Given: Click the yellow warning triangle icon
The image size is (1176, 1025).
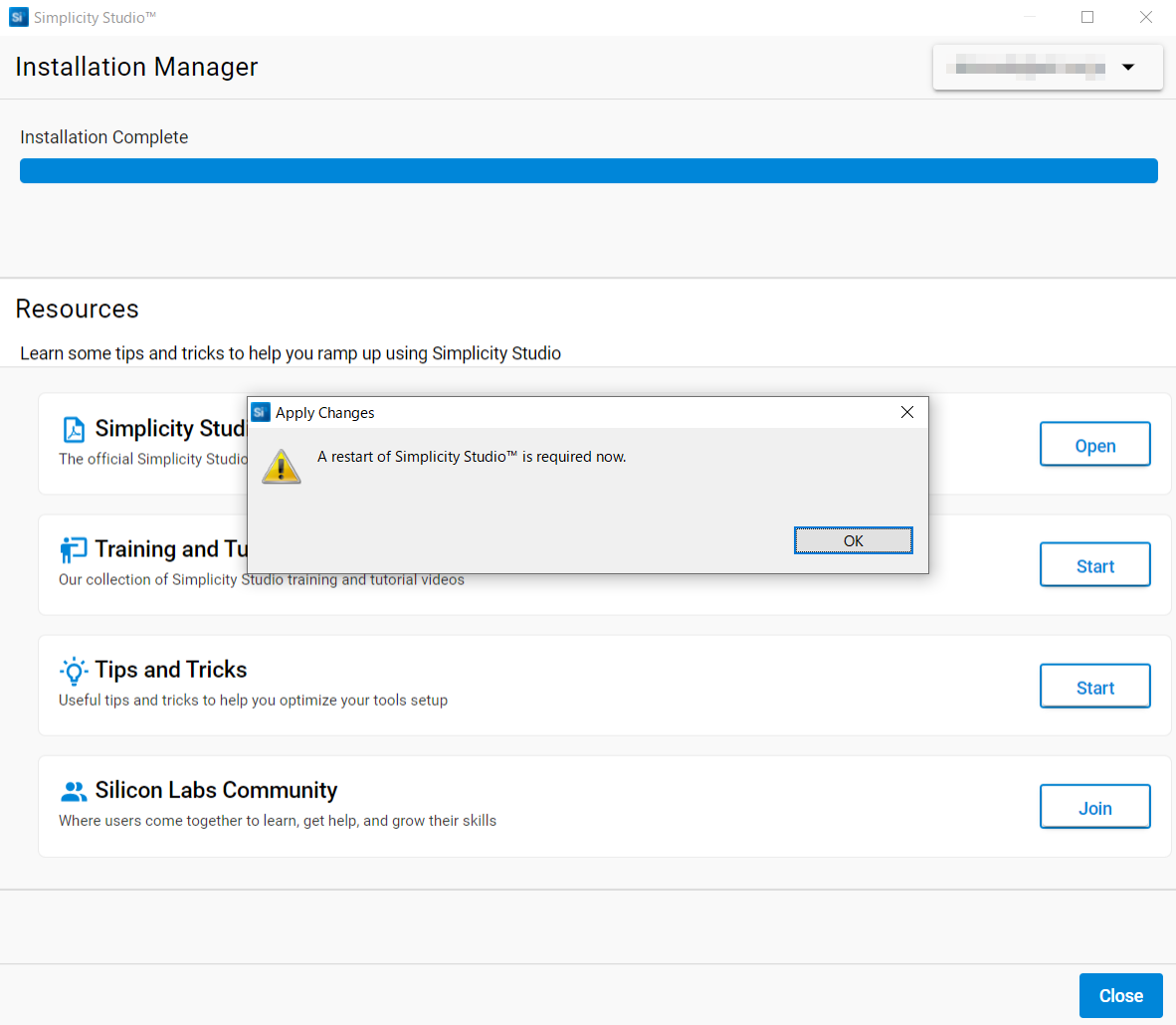Looking at the screenshot, I should (282, 467).
